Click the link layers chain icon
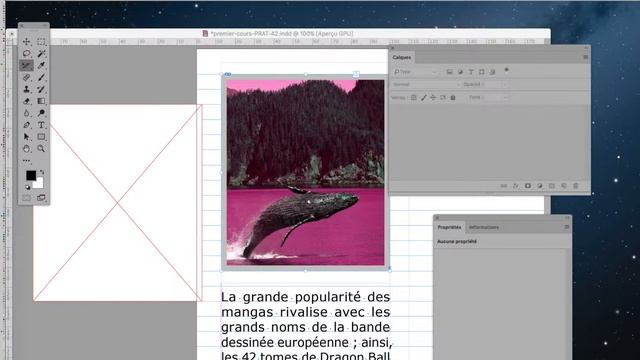The image size is (640, 360). [x=504, y=186]
